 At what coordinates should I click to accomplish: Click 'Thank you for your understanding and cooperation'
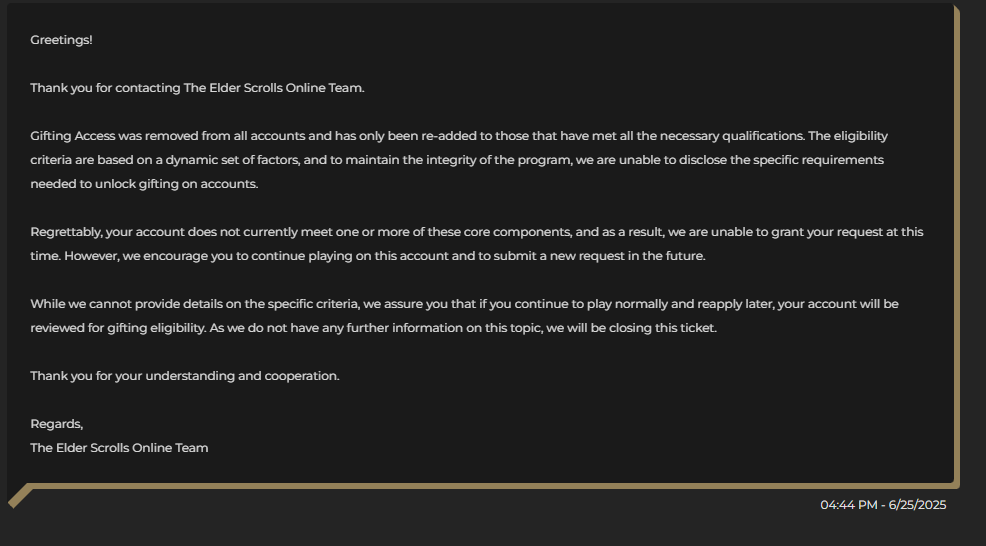click(185, 376)
